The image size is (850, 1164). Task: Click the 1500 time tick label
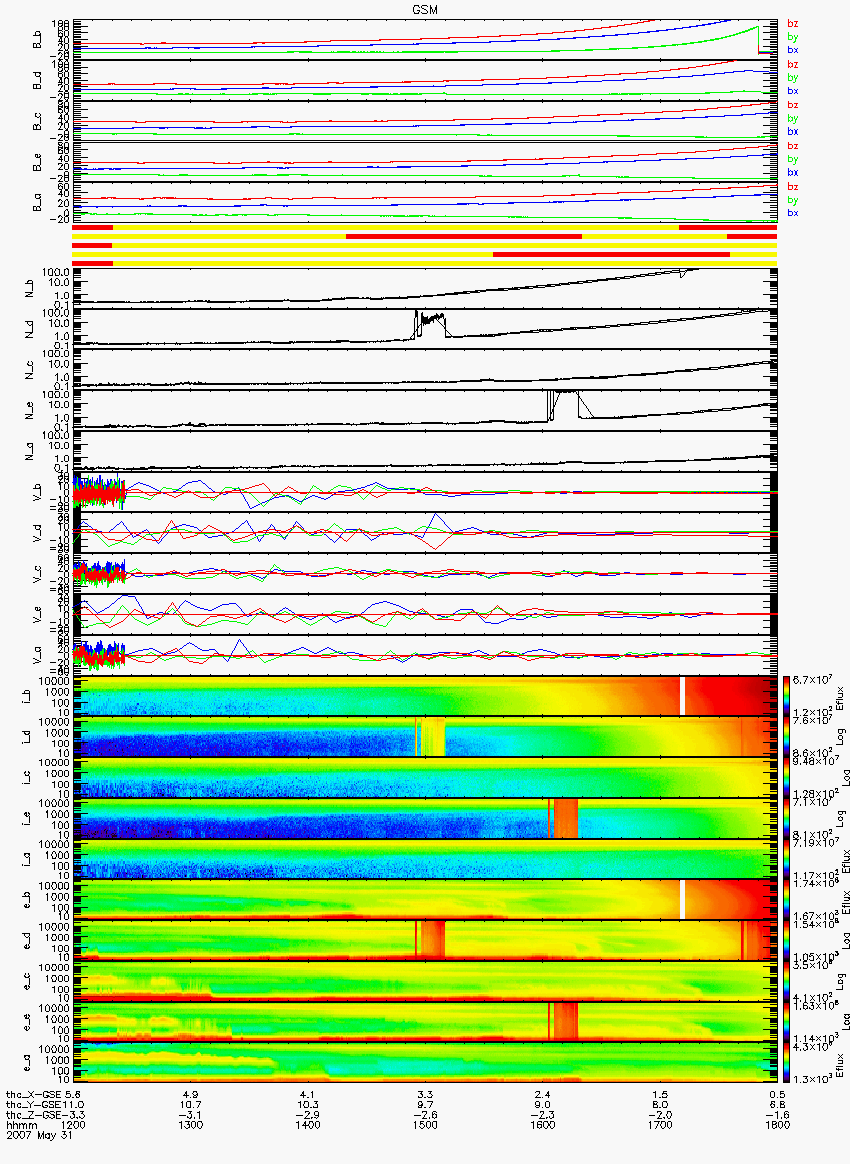coord(425,1125)
